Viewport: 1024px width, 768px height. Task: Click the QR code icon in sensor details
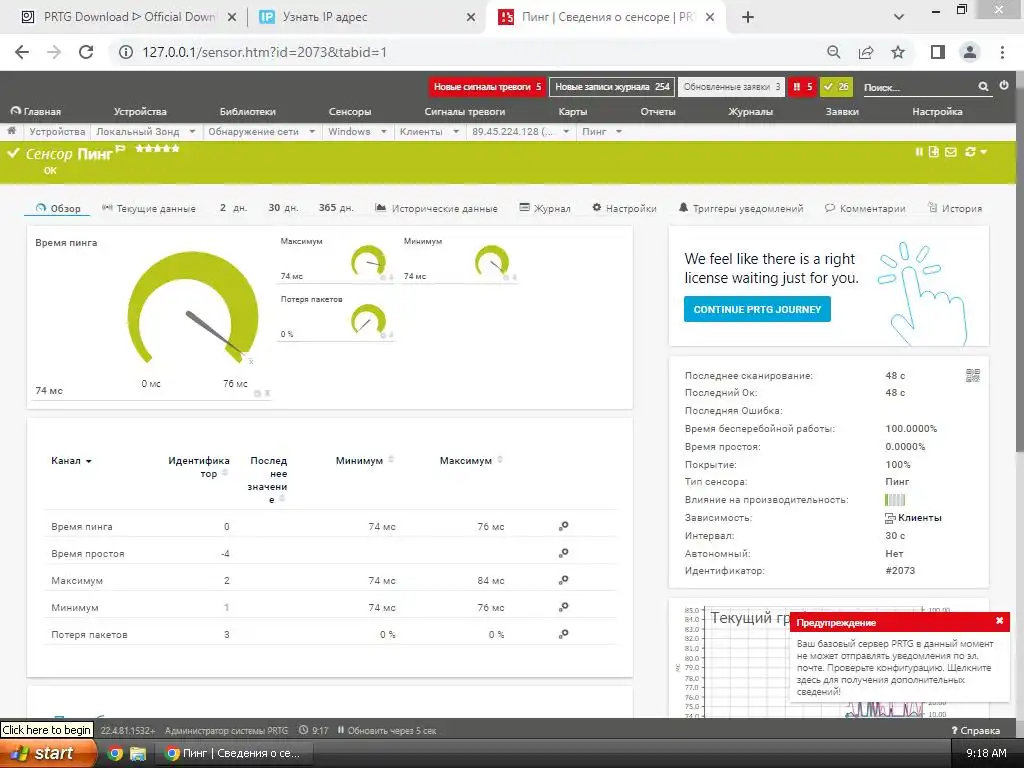973,375
